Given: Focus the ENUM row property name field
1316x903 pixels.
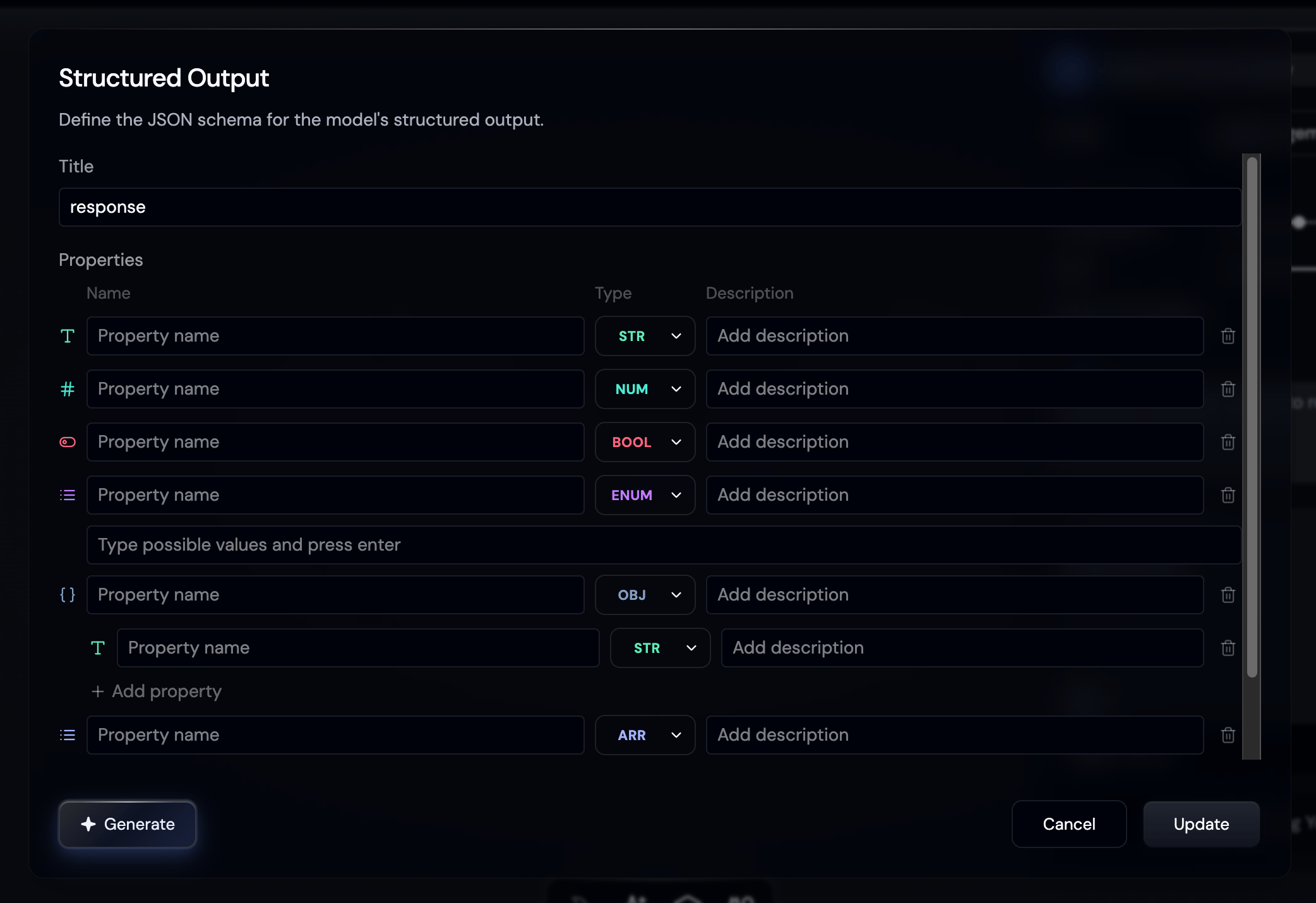Looking at the screenshot, I should tap(335, 495).
